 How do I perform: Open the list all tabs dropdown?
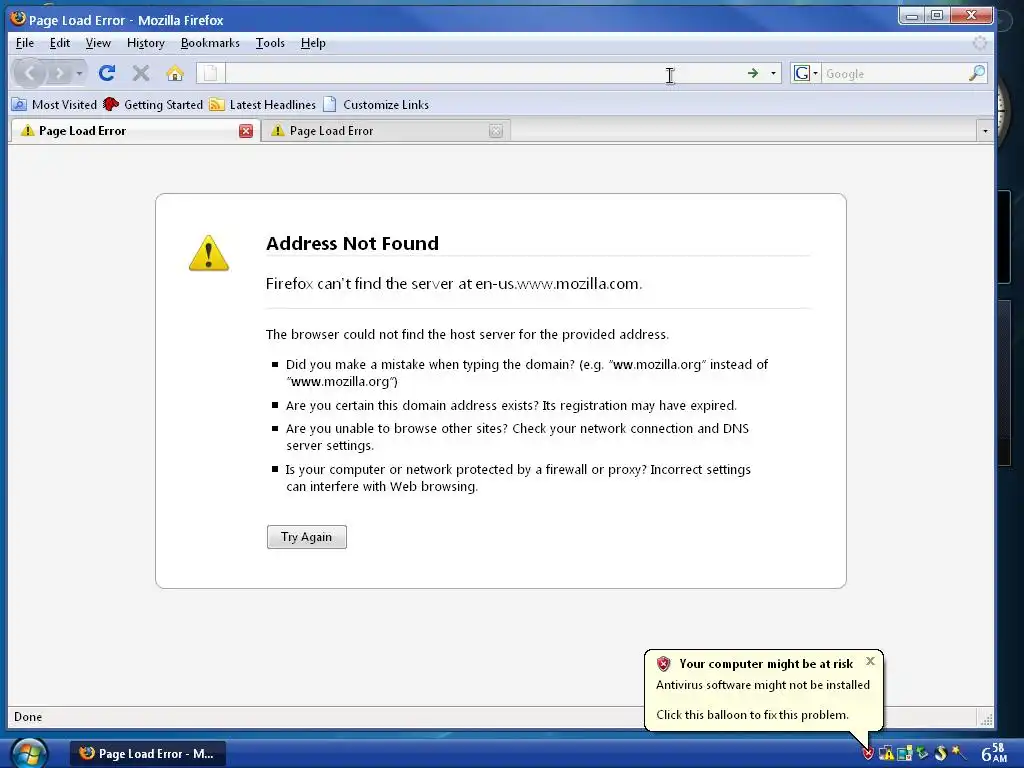point(985,131)
